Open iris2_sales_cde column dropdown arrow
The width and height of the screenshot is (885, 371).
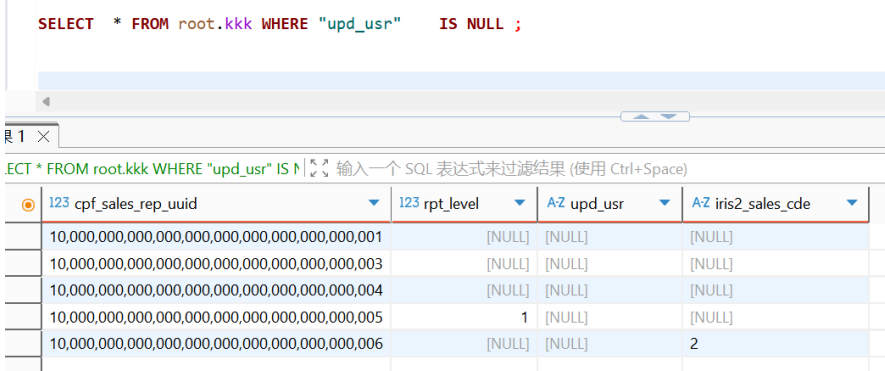852,203
